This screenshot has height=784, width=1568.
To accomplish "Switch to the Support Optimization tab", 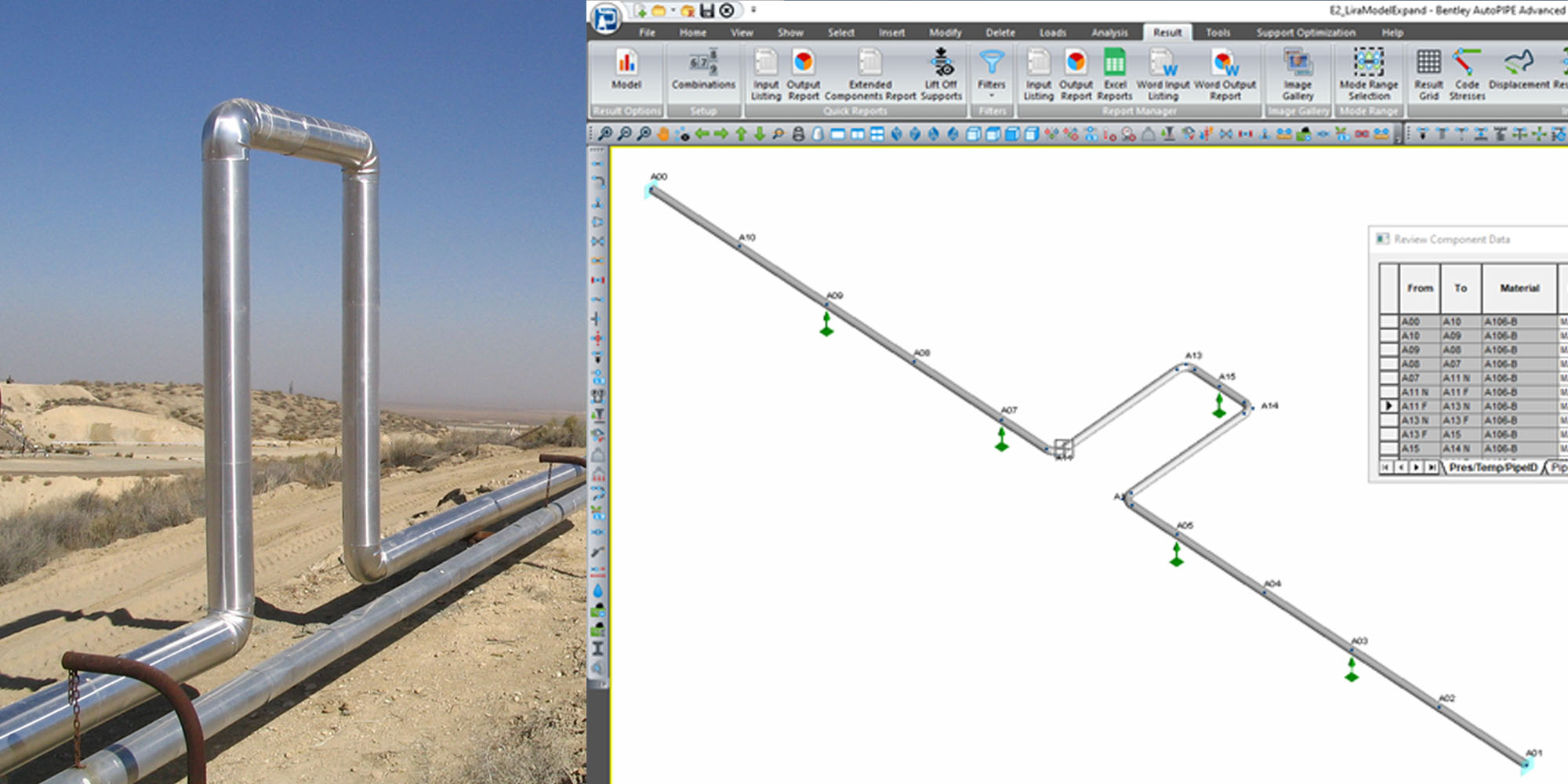I will (x=1305, y=32).
